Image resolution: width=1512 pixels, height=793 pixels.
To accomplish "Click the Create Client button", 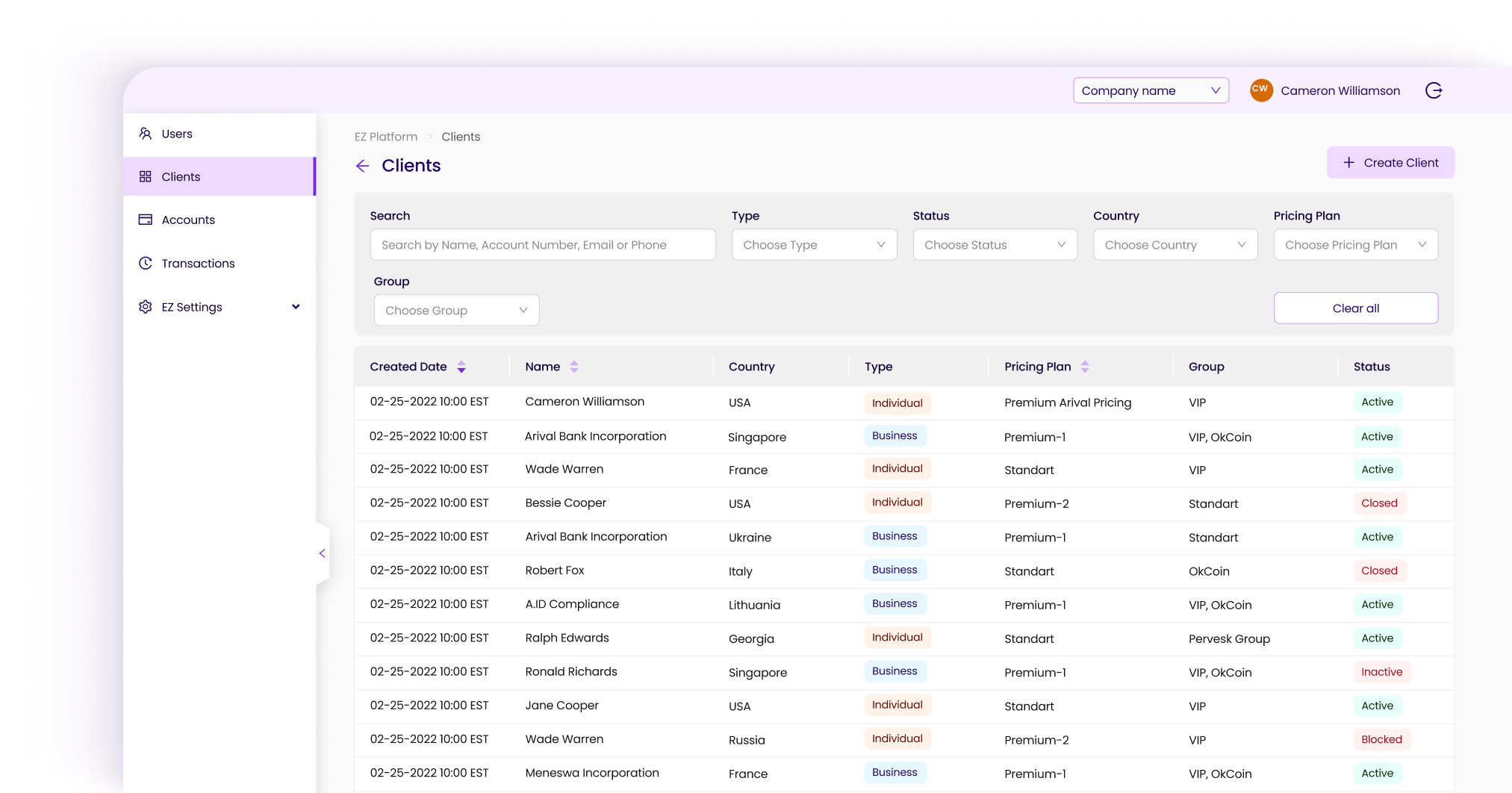I will [x=1390, y=162].
